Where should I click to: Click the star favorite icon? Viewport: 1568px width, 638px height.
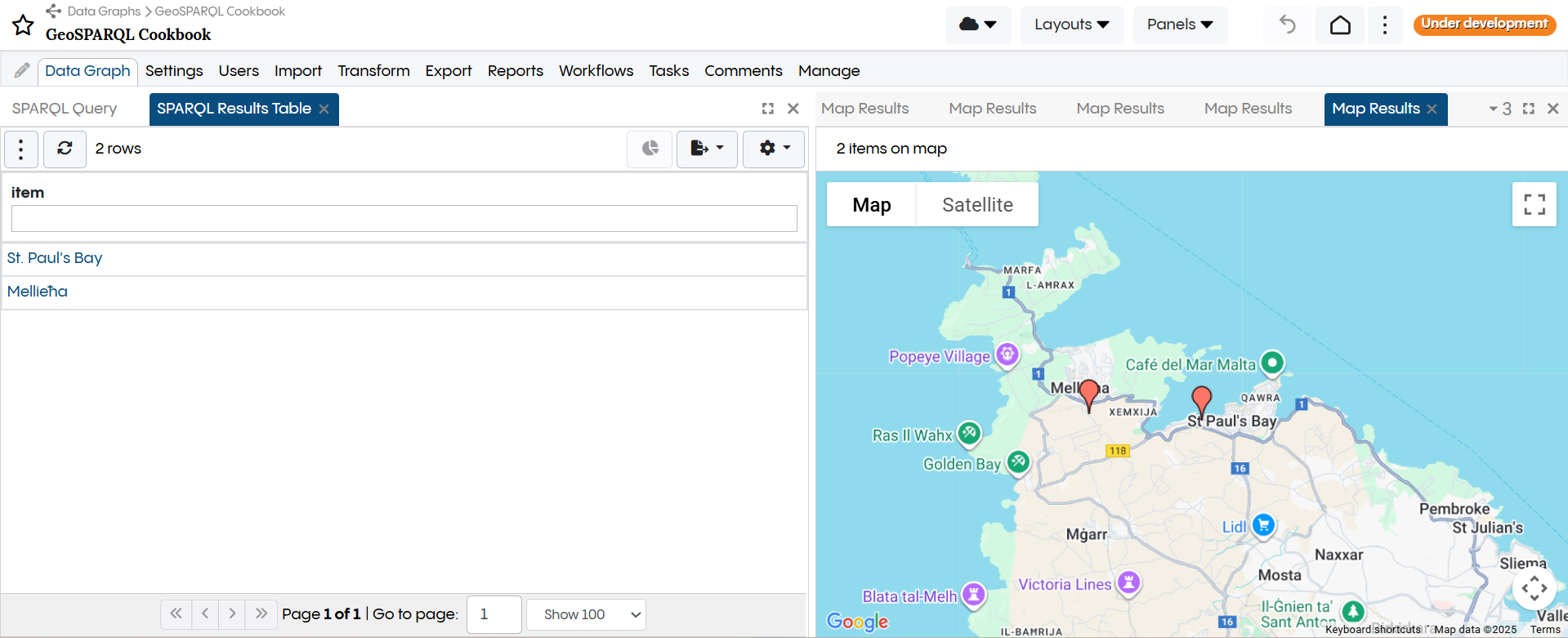pos(23,25)
